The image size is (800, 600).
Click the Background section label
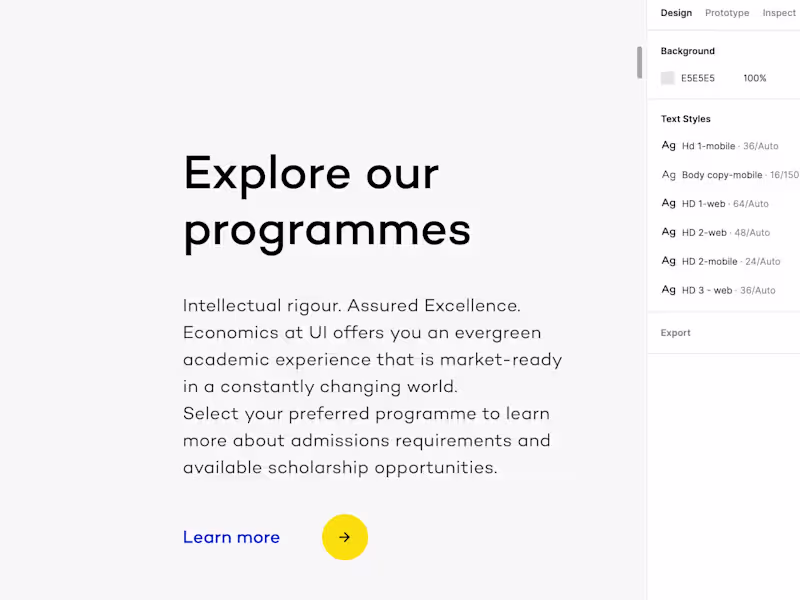point(688,51)
